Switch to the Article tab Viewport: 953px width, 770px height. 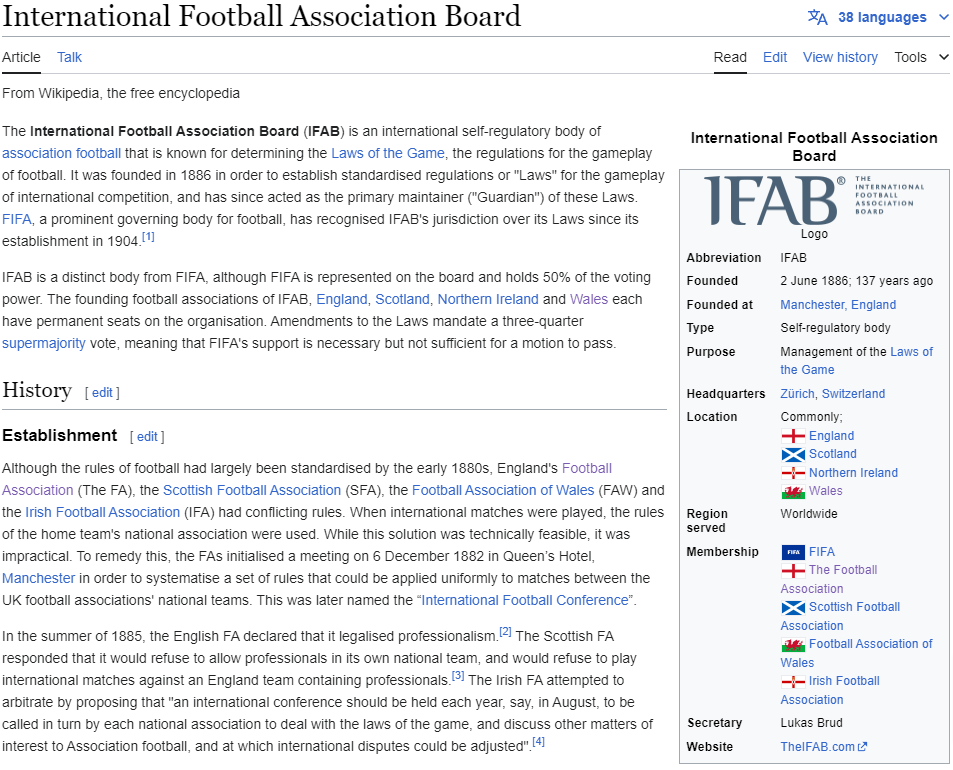point(21,57)
